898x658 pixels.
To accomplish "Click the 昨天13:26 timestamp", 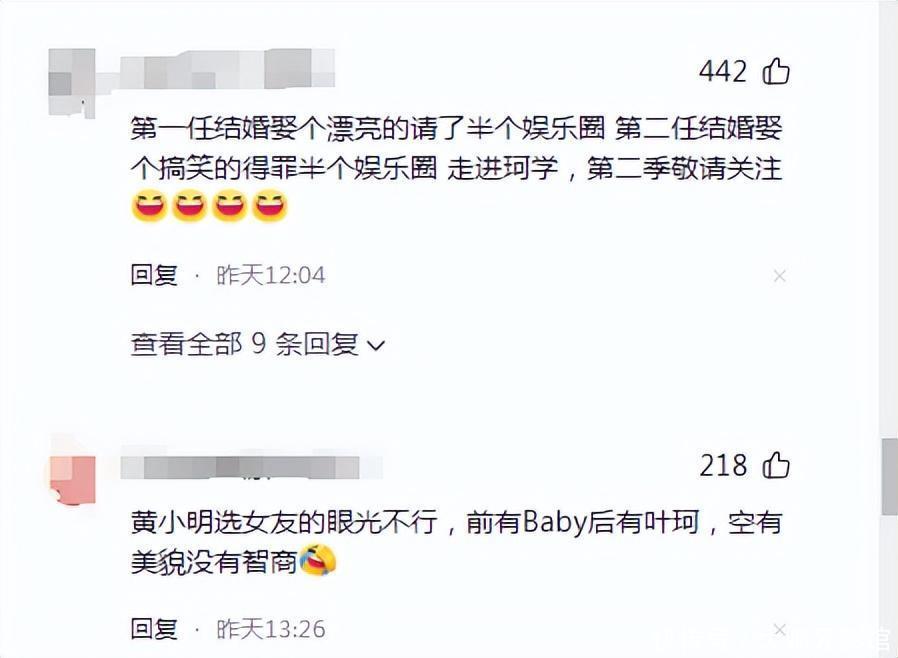I will point(271,629).
